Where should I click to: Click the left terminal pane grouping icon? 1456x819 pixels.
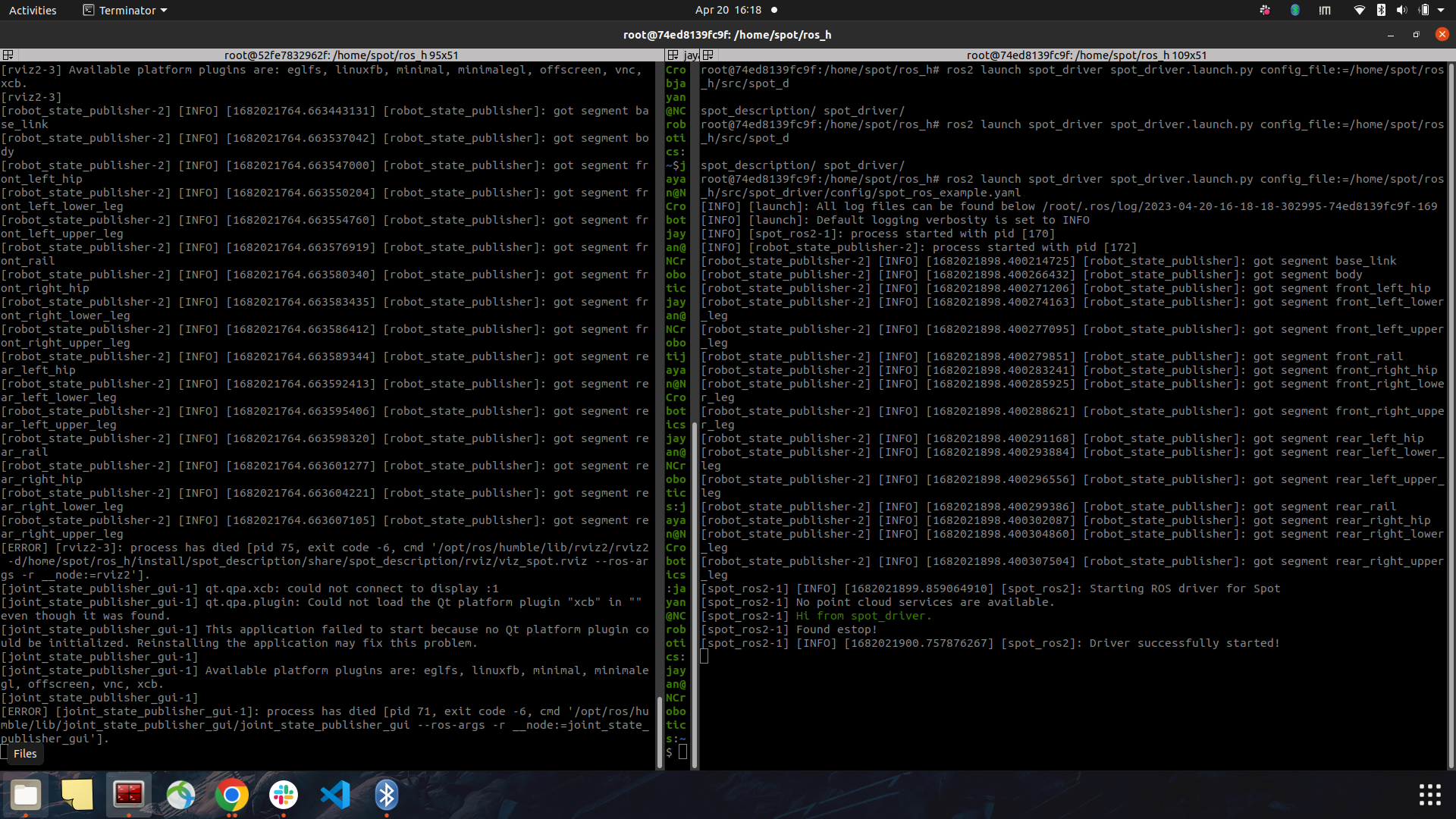(8, 55)
